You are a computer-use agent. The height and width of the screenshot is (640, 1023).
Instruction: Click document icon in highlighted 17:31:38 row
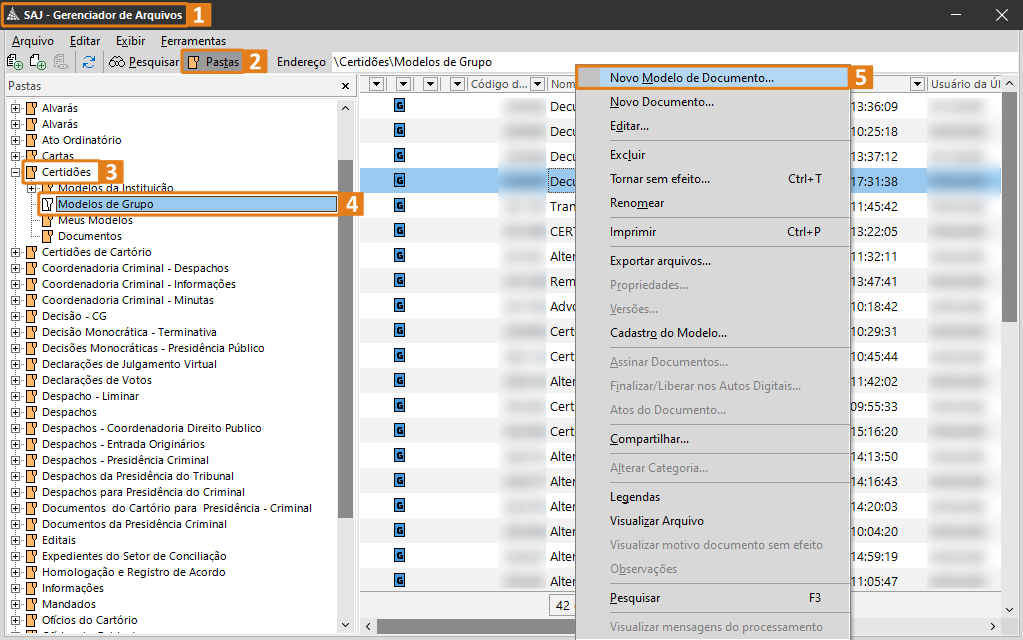point(399,180)
